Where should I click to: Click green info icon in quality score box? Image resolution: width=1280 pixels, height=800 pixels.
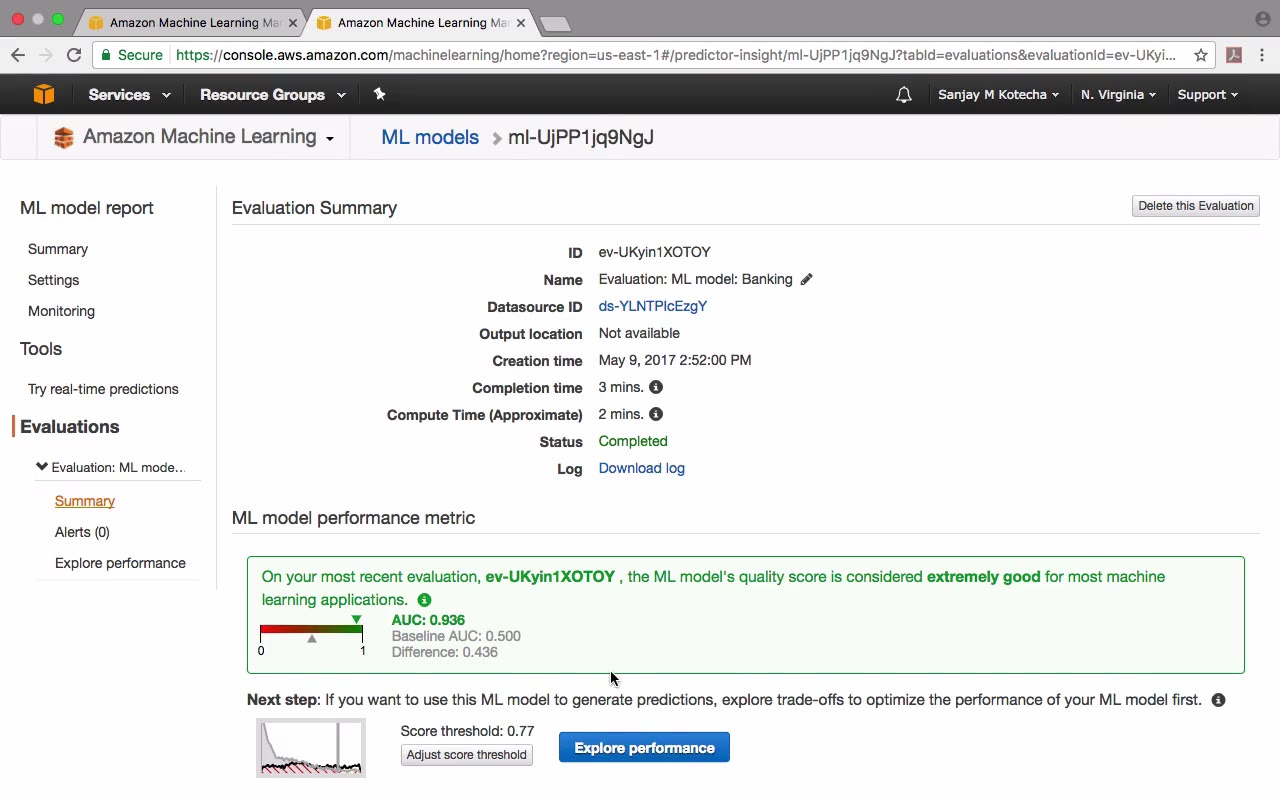[424, 600]
